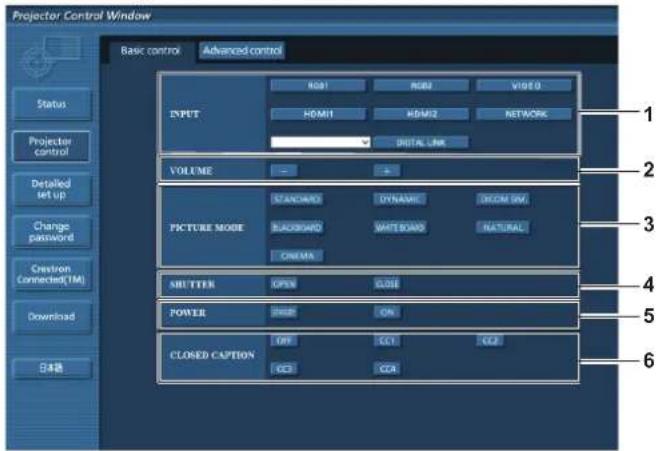Viewport: 659px width, 451px height.
Task: Select HDMI2 input
Action: pos(421,114)
